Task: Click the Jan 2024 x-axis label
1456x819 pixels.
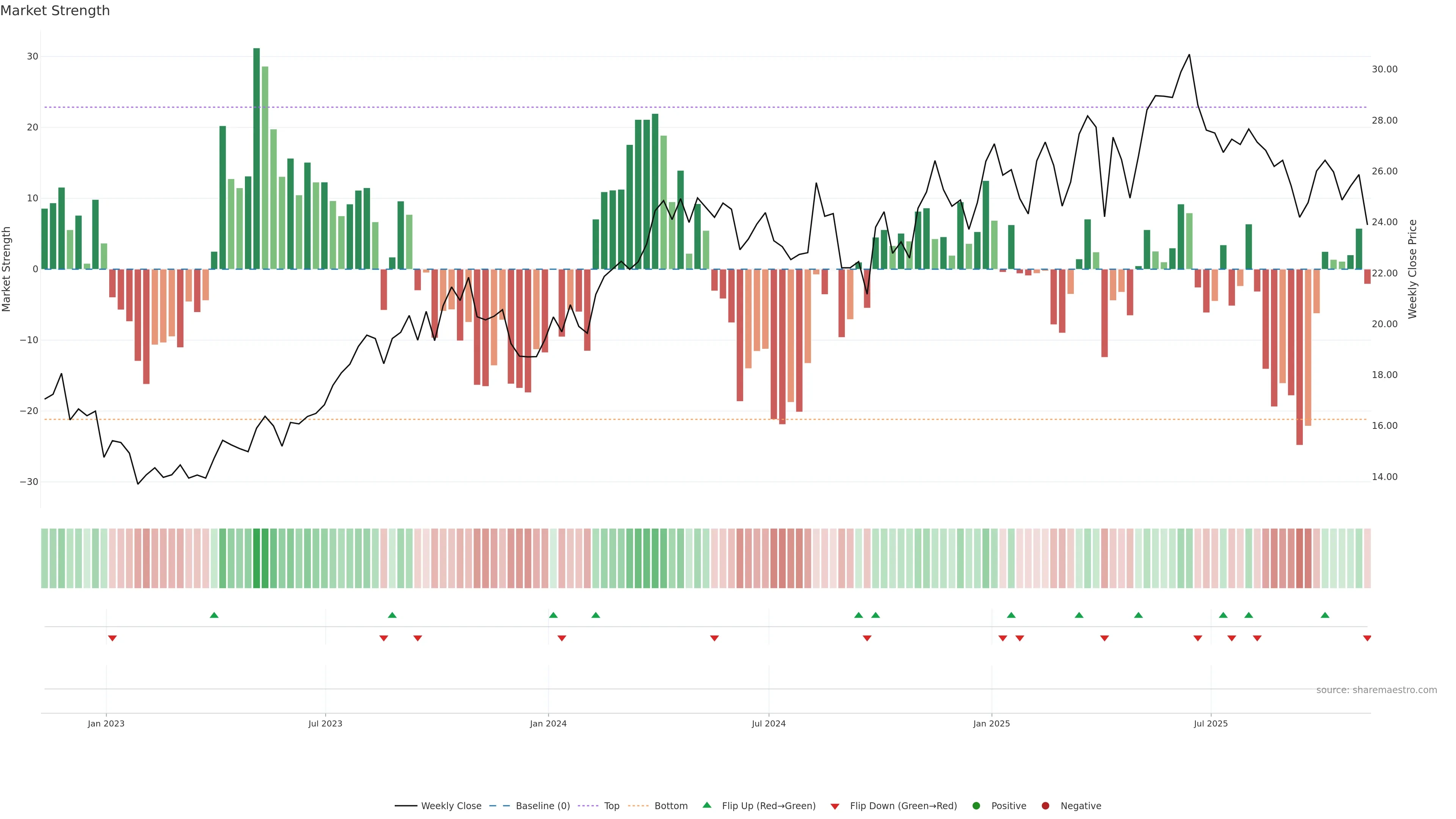Action: pyautogui.click(x=548, y=723)
